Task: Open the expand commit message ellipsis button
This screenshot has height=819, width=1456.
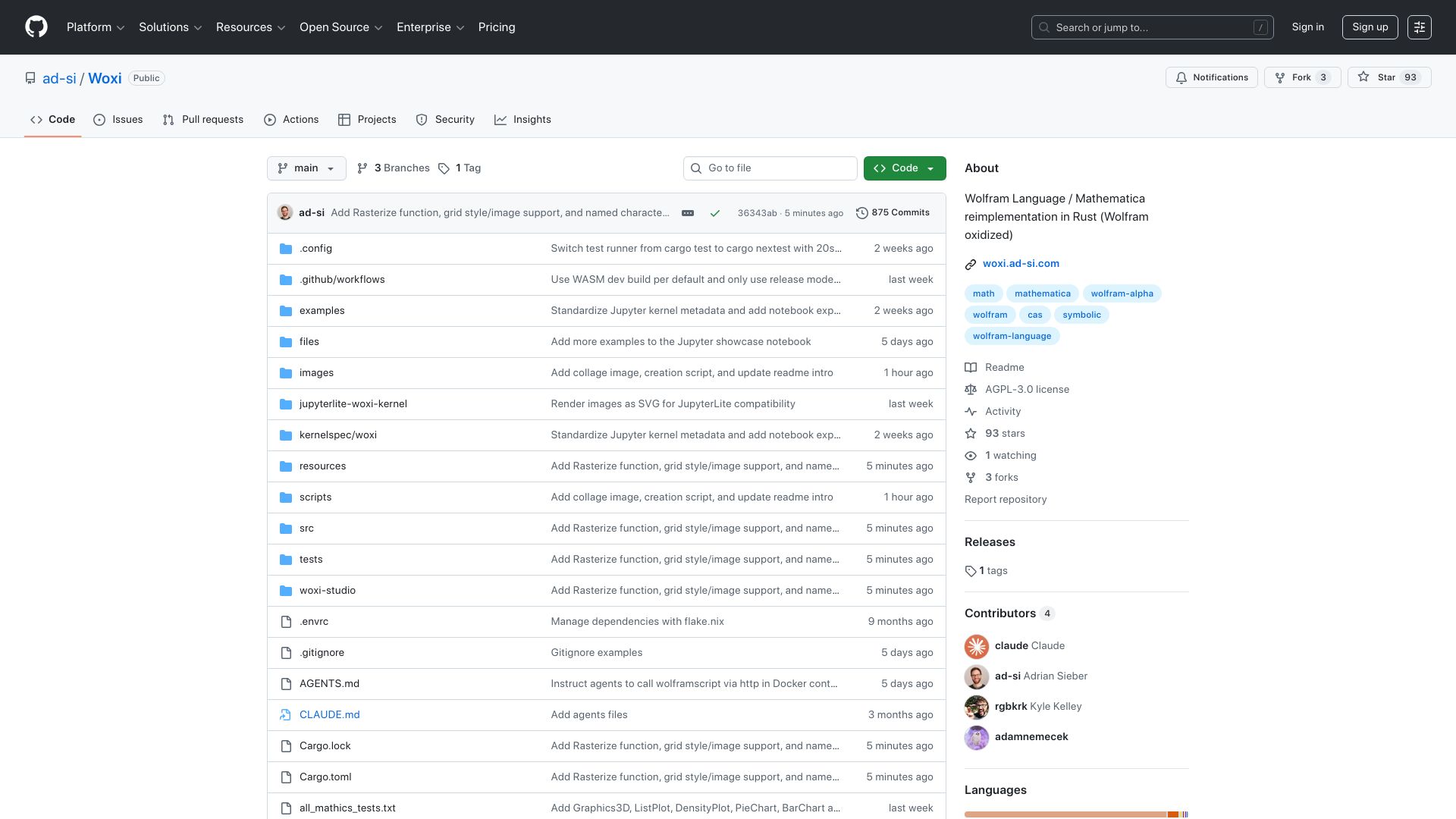Action: pyautogui.click(x=688, y=213)
